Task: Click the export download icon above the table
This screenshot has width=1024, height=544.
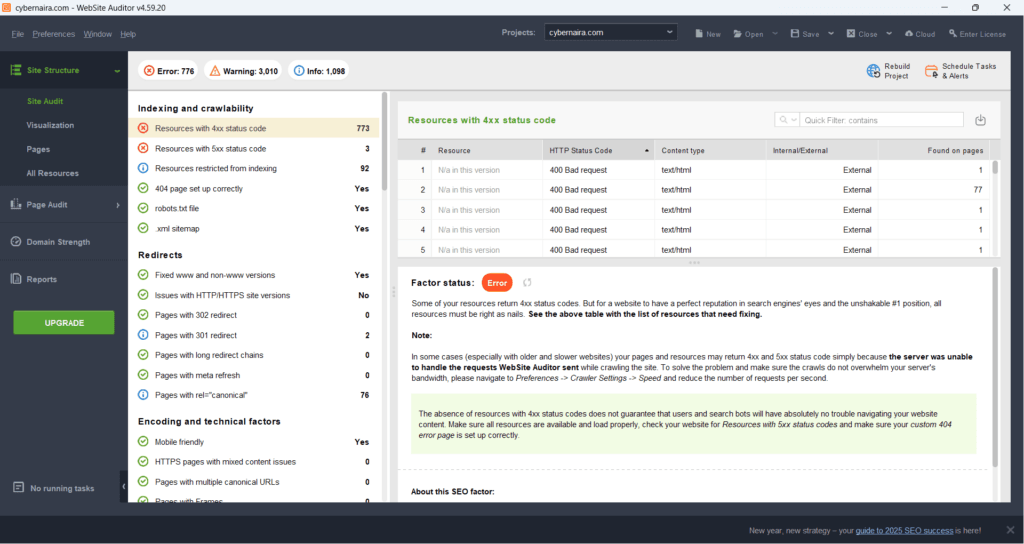Action: point(980,120)
